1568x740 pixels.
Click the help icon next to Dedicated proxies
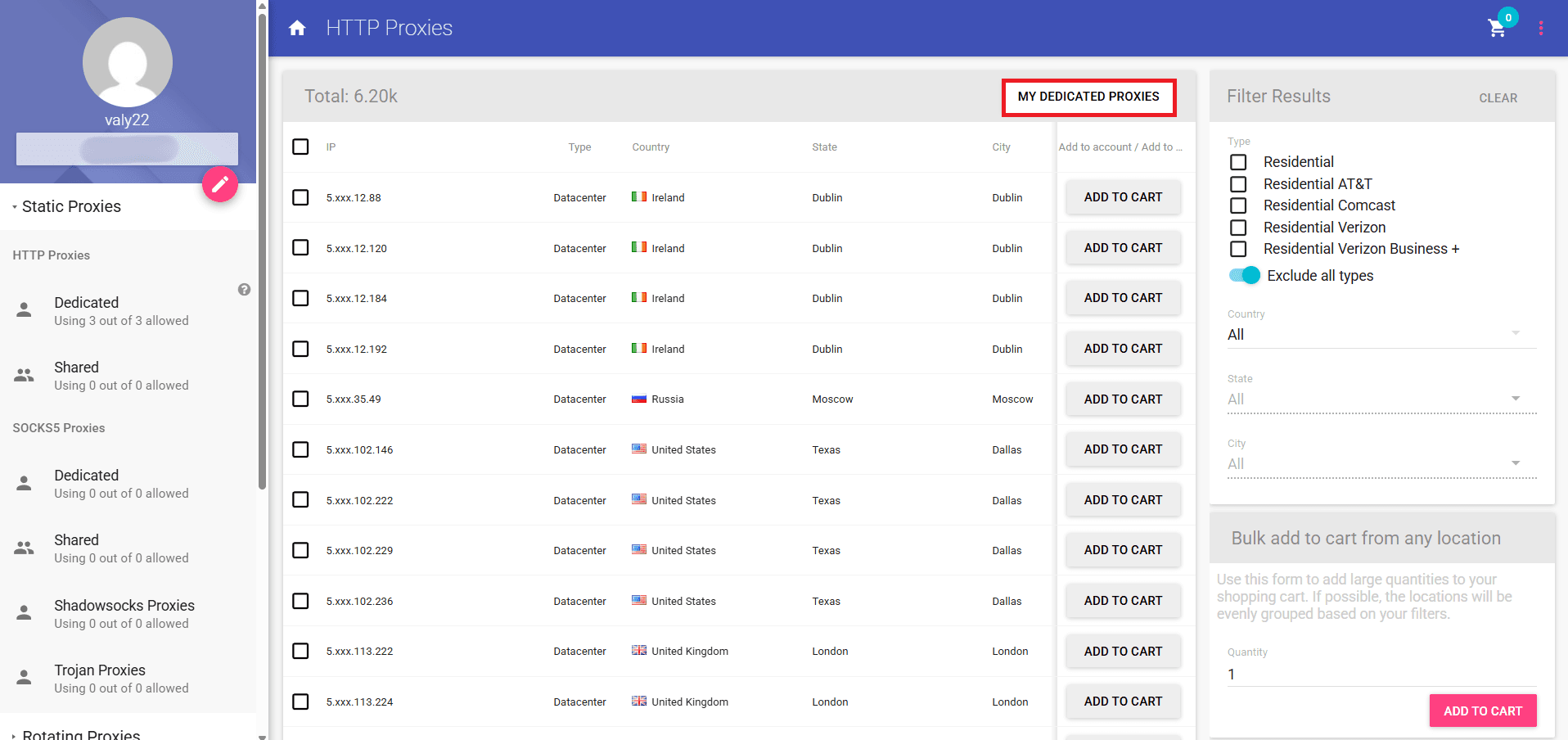pyautogui.click(x=244, y=289)
